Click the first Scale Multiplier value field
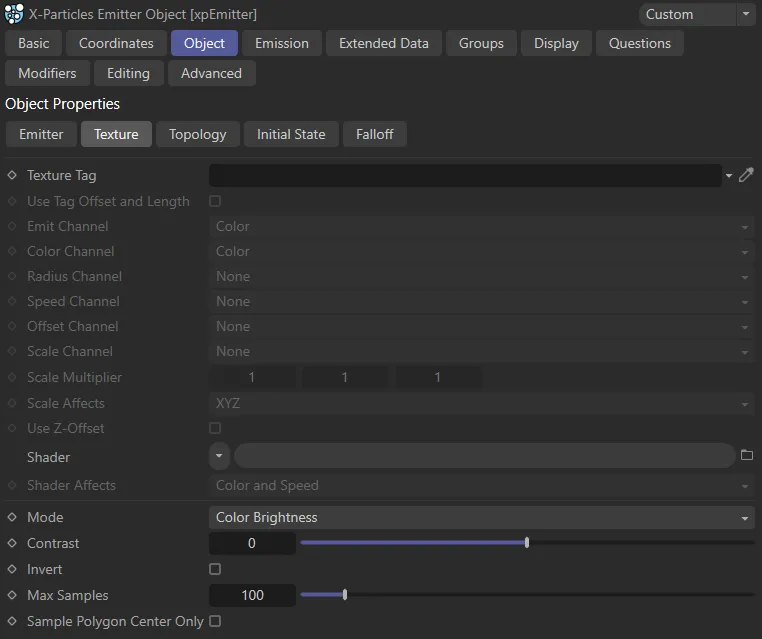The image size is (762, 639). [252, 377]
